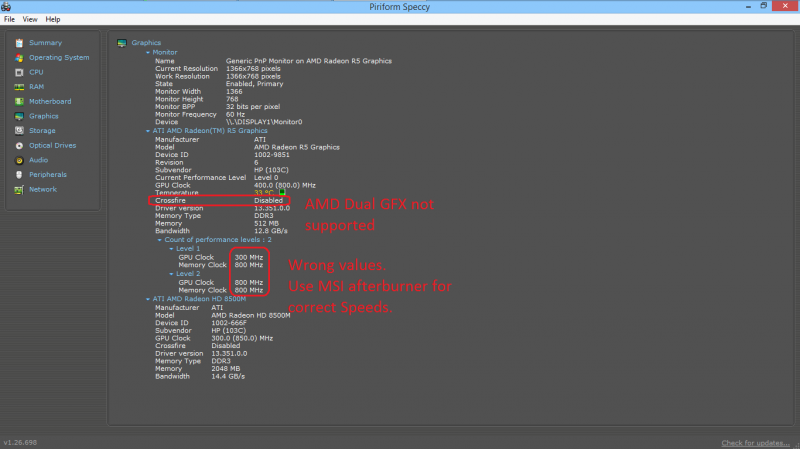Click the Level 1 GPU Clock 300 MHz value

click(249, 258)
